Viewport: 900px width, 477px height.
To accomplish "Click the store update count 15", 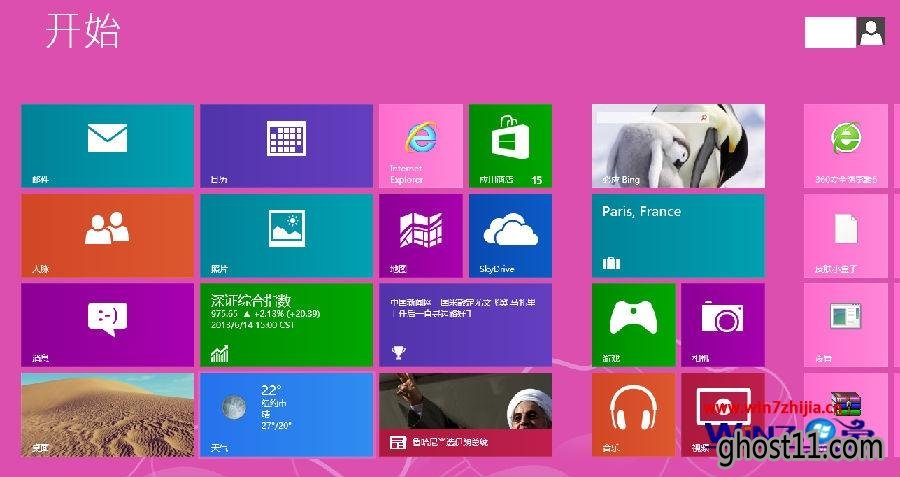I will pos(537,180).
